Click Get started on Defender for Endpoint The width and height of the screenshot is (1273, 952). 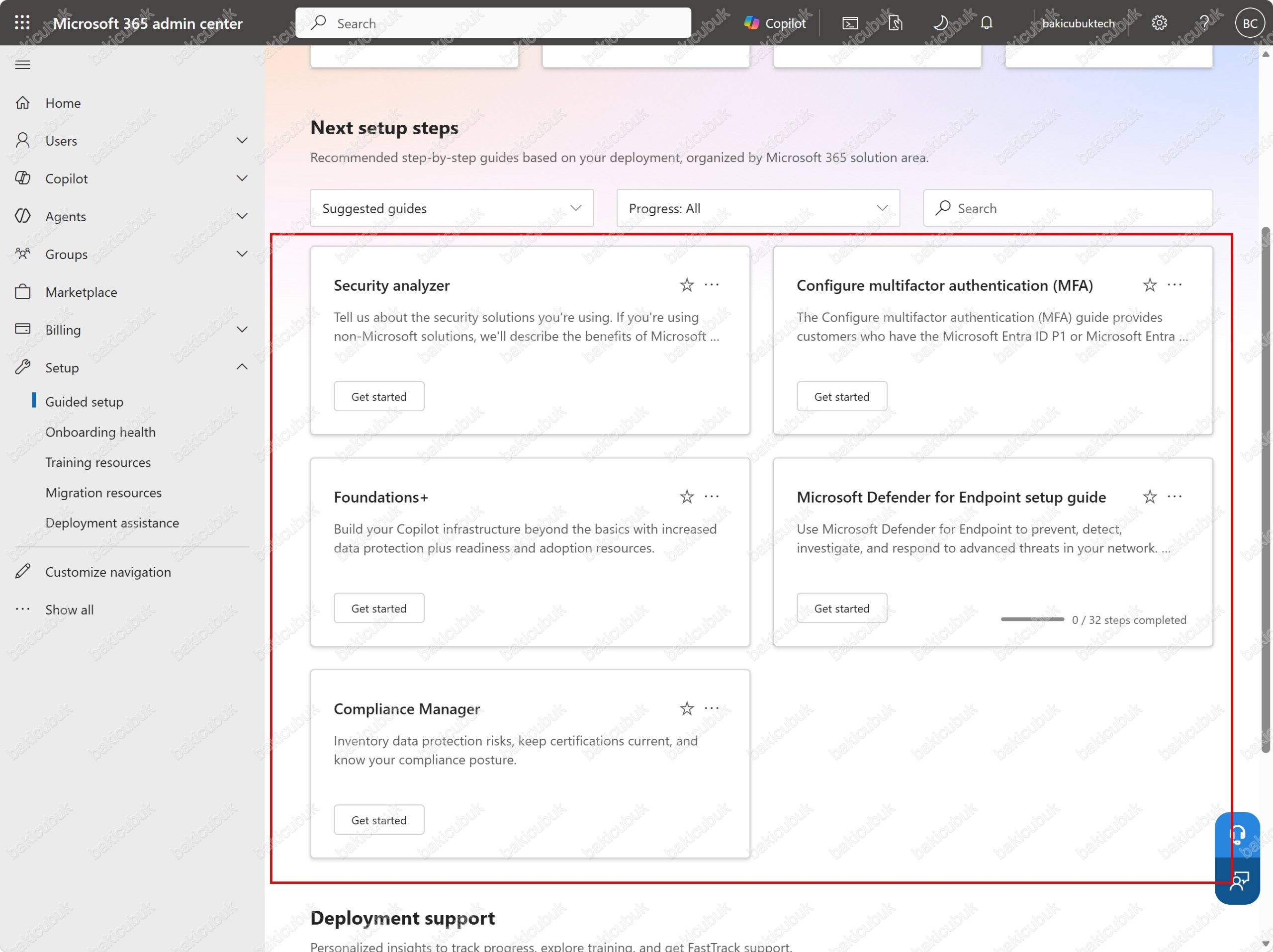tap(841, 608)
